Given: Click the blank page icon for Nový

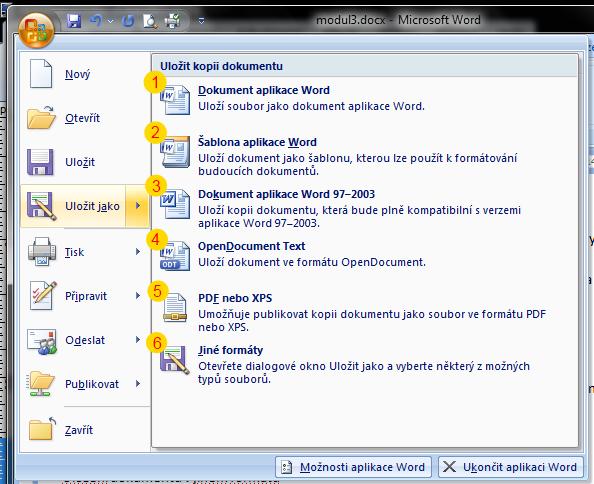Looking at the screenshot, I should click(41, 73).
